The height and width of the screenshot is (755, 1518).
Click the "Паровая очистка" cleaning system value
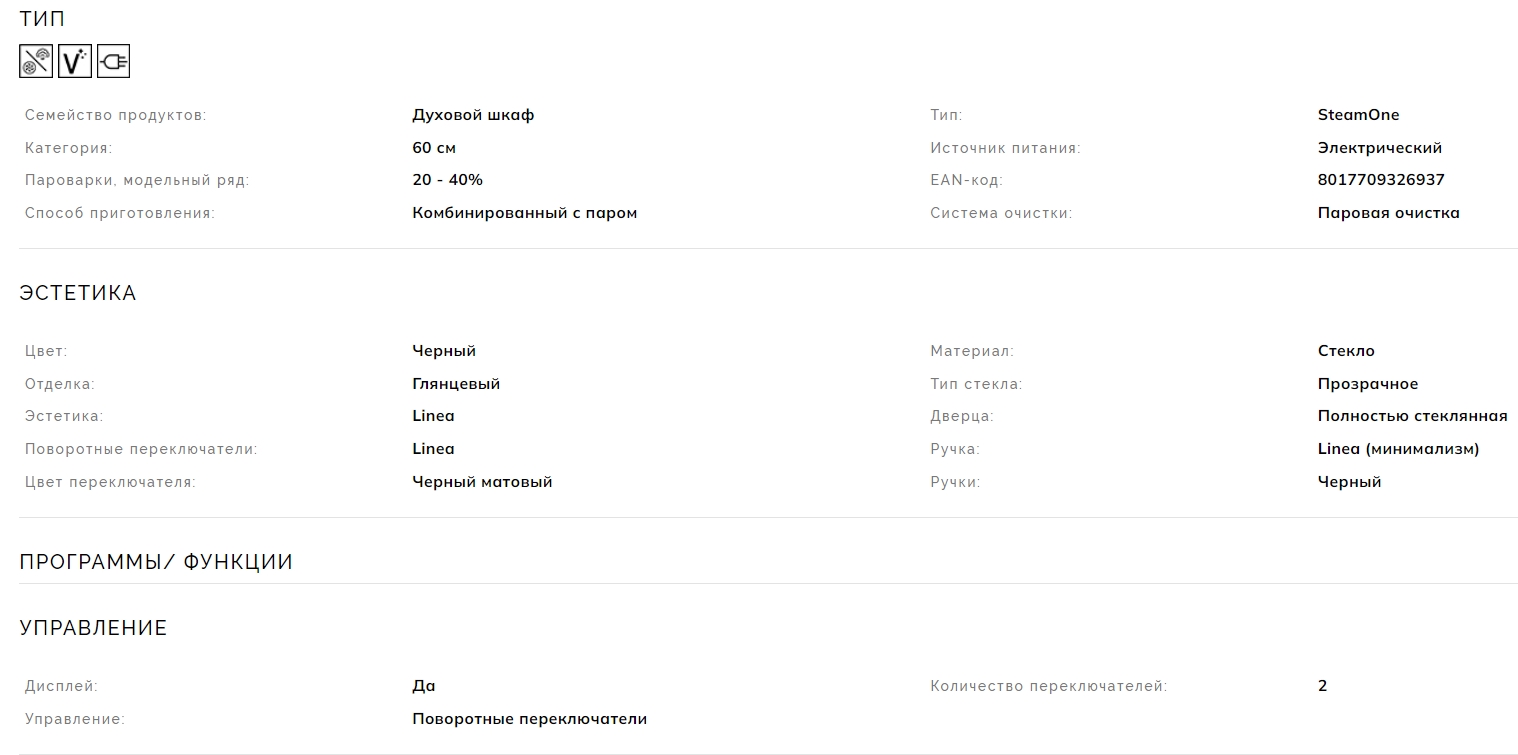tap(1388, 213)
